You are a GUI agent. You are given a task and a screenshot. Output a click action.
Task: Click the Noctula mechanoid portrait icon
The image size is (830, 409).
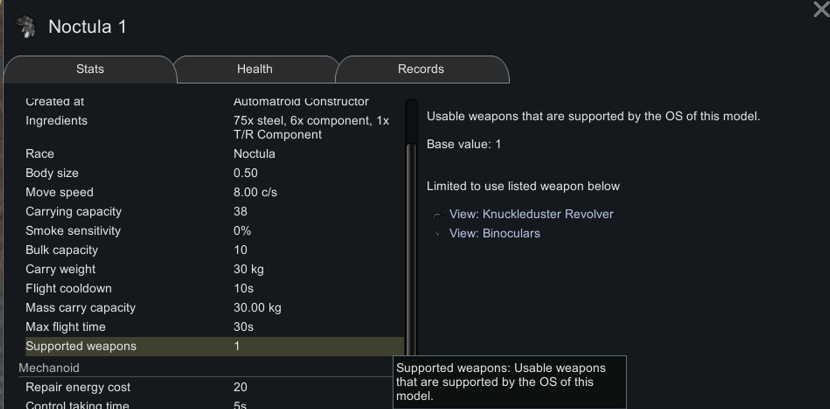pyautogui.click(x=25, y=26)
